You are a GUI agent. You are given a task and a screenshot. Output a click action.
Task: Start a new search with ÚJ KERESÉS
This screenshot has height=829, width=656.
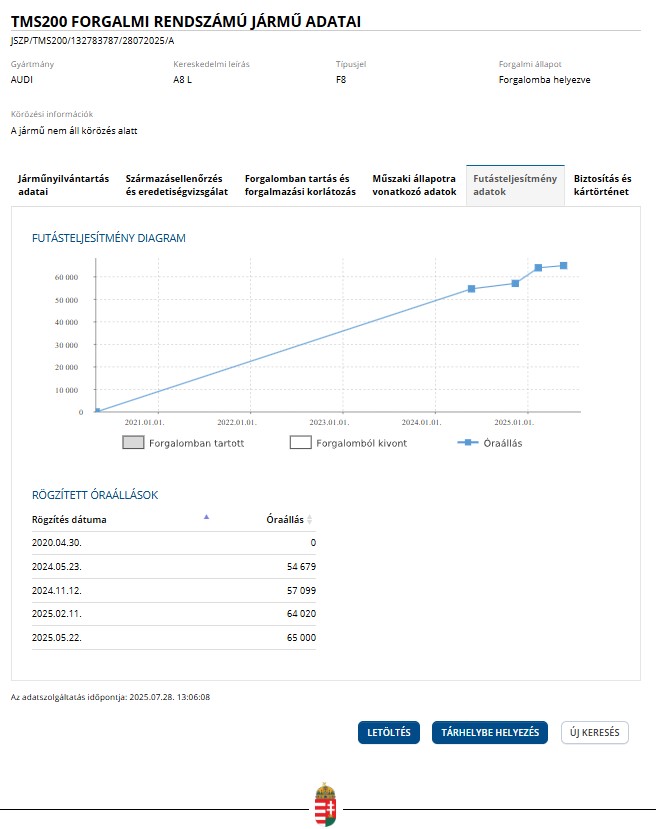pyautogui.click(x=595, y=732)
